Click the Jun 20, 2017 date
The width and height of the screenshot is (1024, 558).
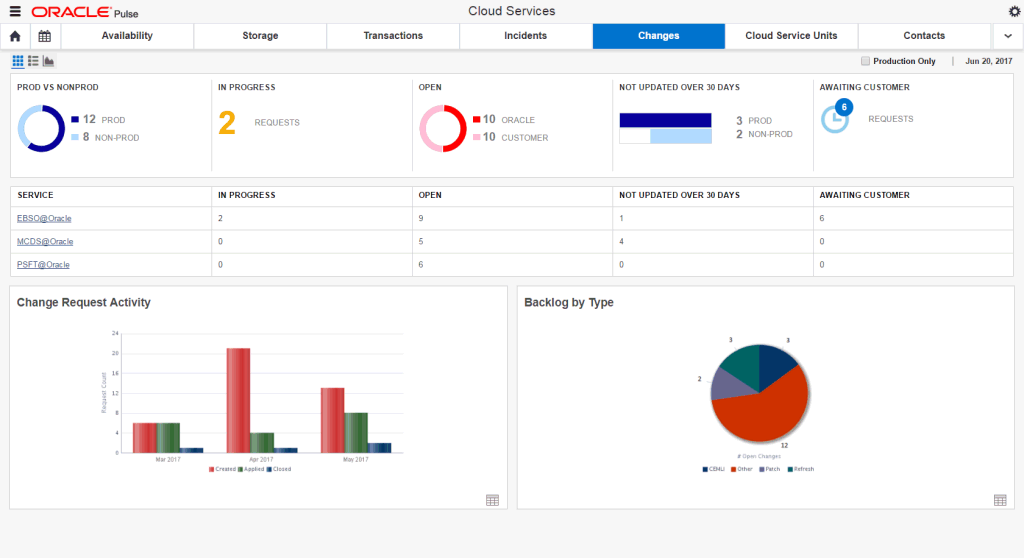(989, 61)
